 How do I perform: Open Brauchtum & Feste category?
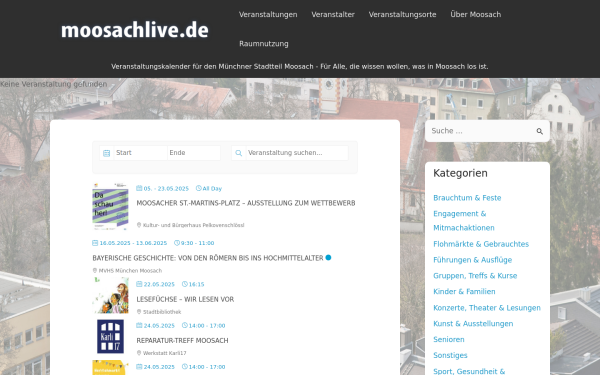point(467,198)
